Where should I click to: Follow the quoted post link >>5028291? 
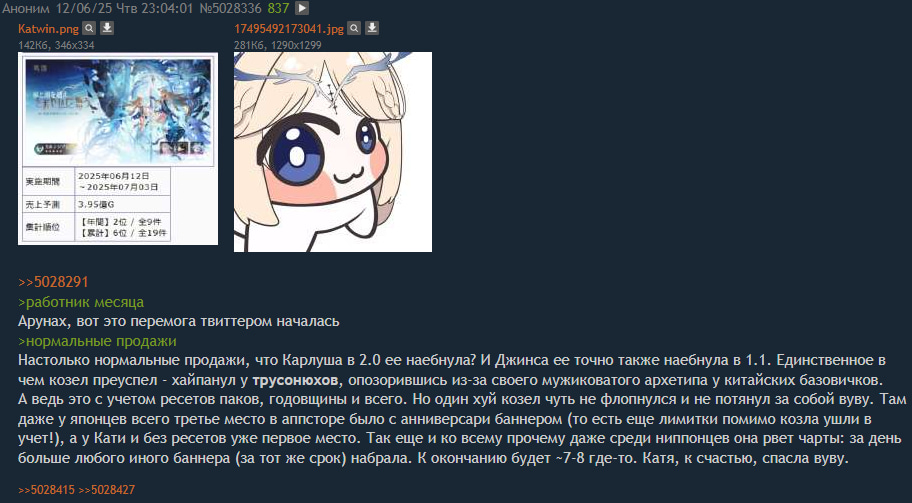coord(54,282)
